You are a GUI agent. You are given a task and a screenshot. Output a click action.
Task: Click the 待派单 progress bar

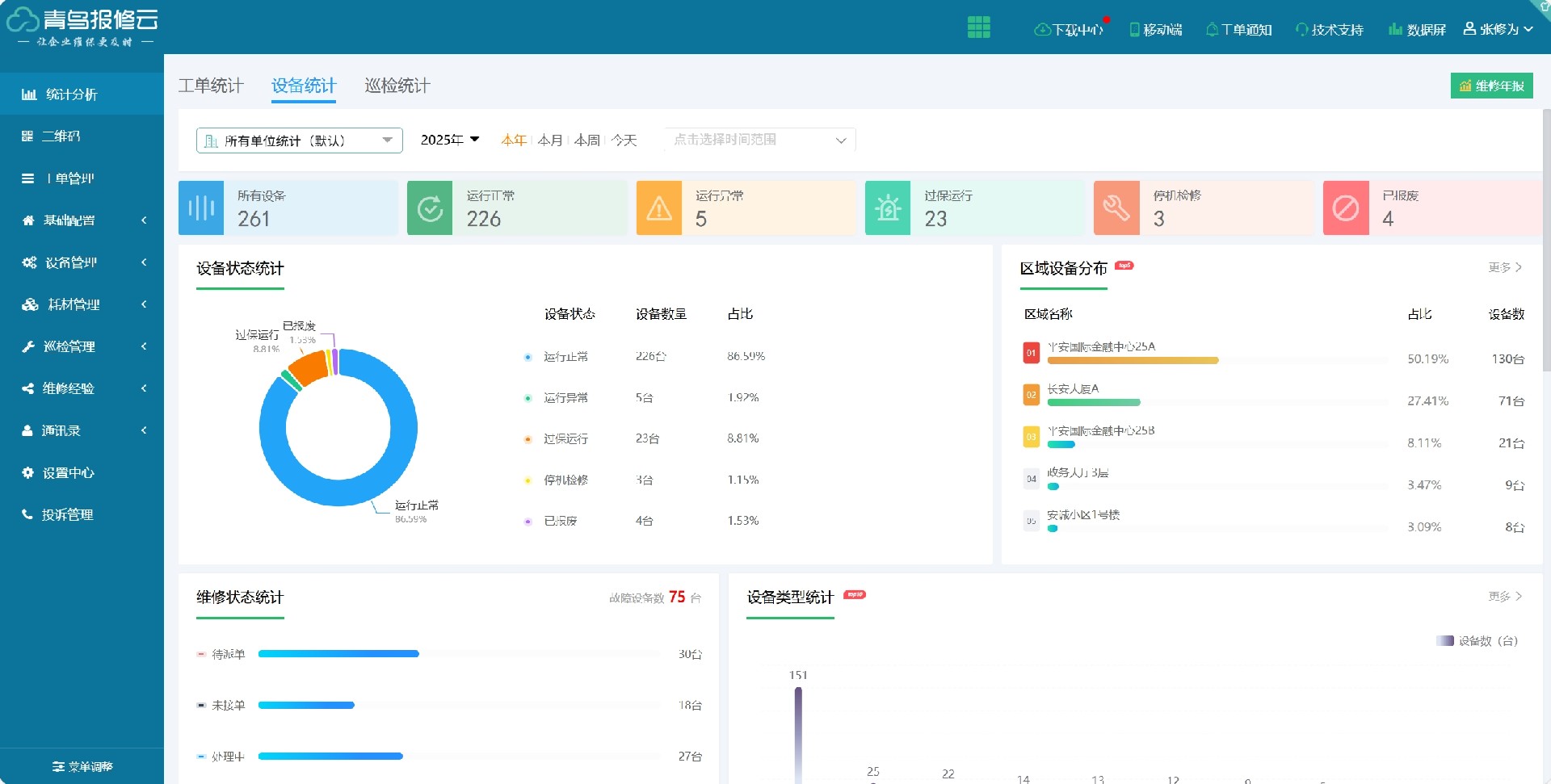pyautogui.click(x=338, y=654)
